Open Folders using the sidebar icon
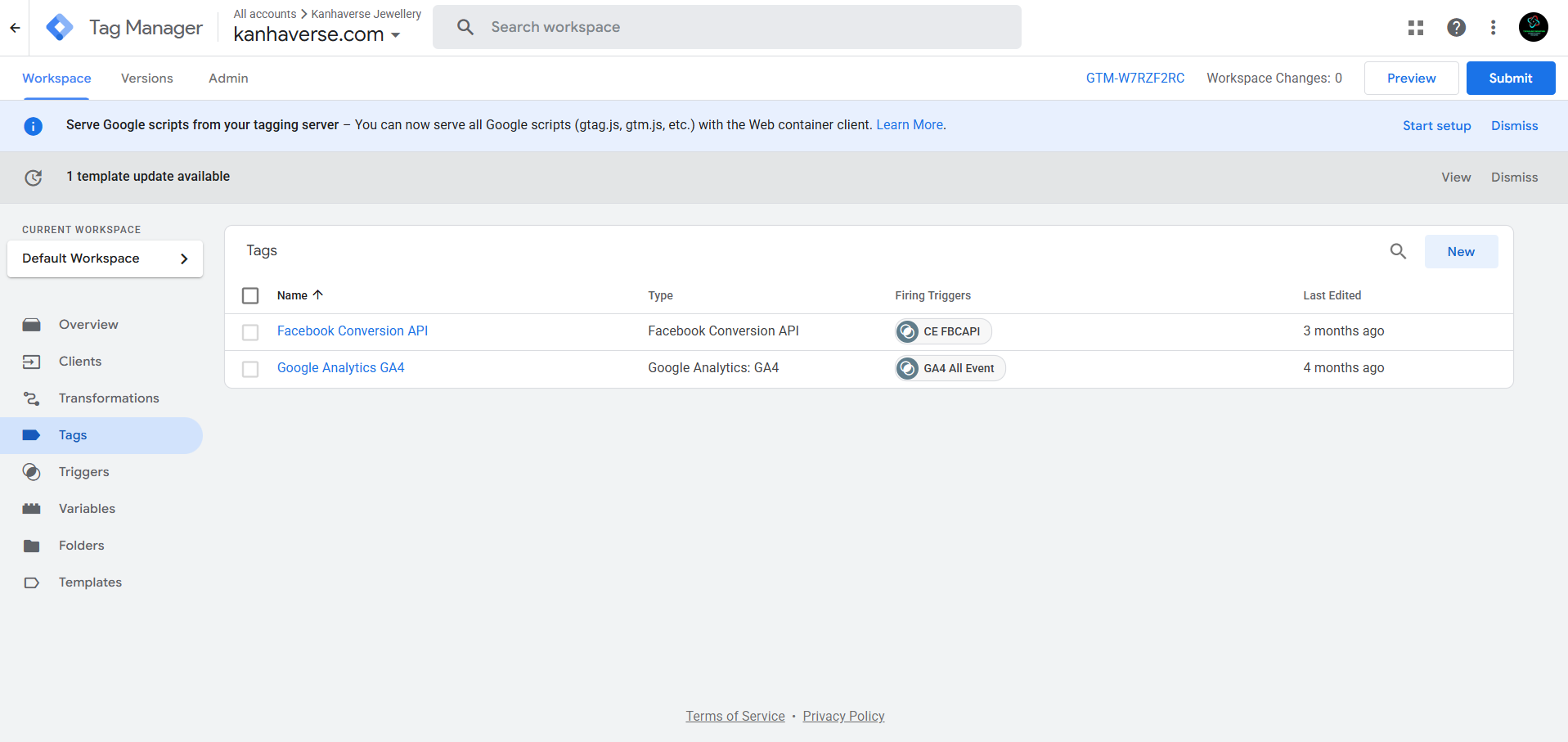 click(x=31, y=545)
